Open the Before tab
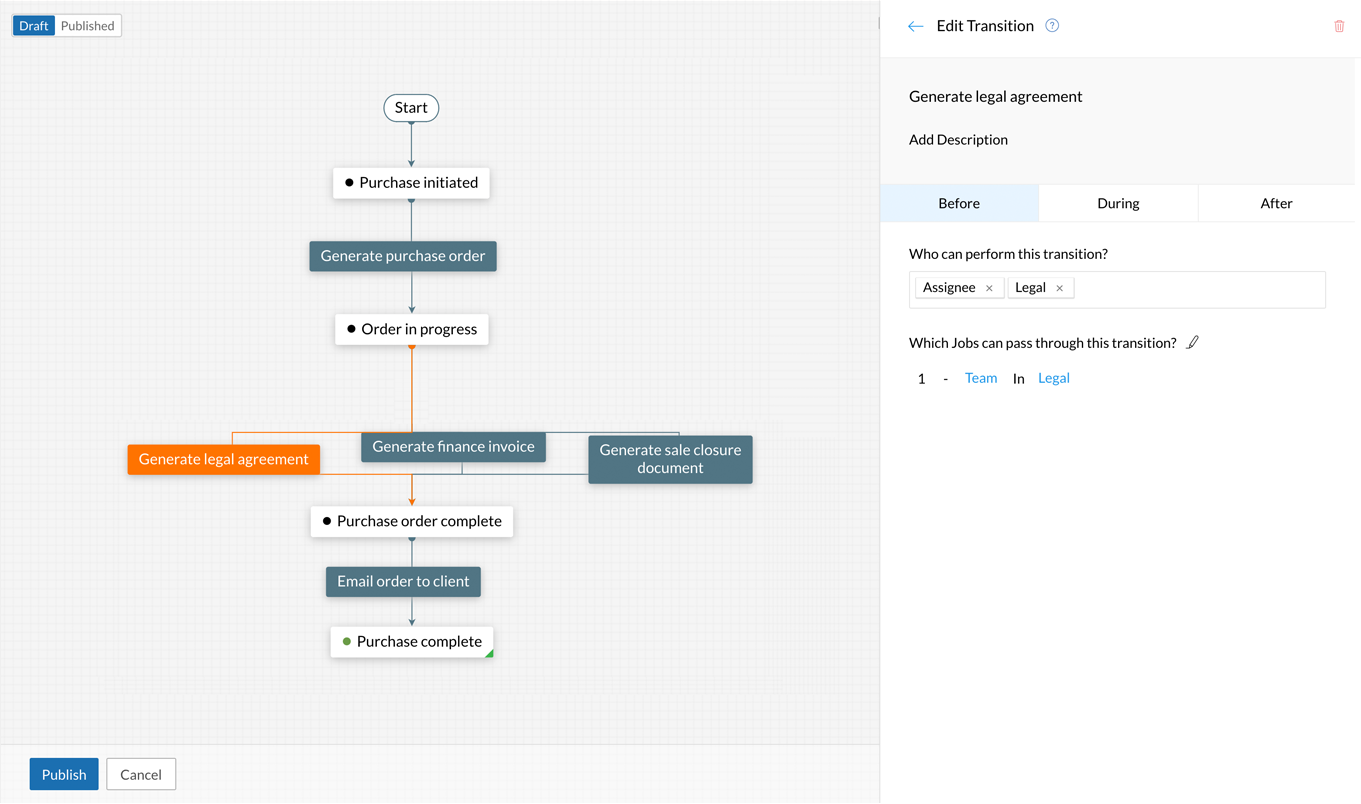This screenshot has width=1361, height=804. coord(959,203)
